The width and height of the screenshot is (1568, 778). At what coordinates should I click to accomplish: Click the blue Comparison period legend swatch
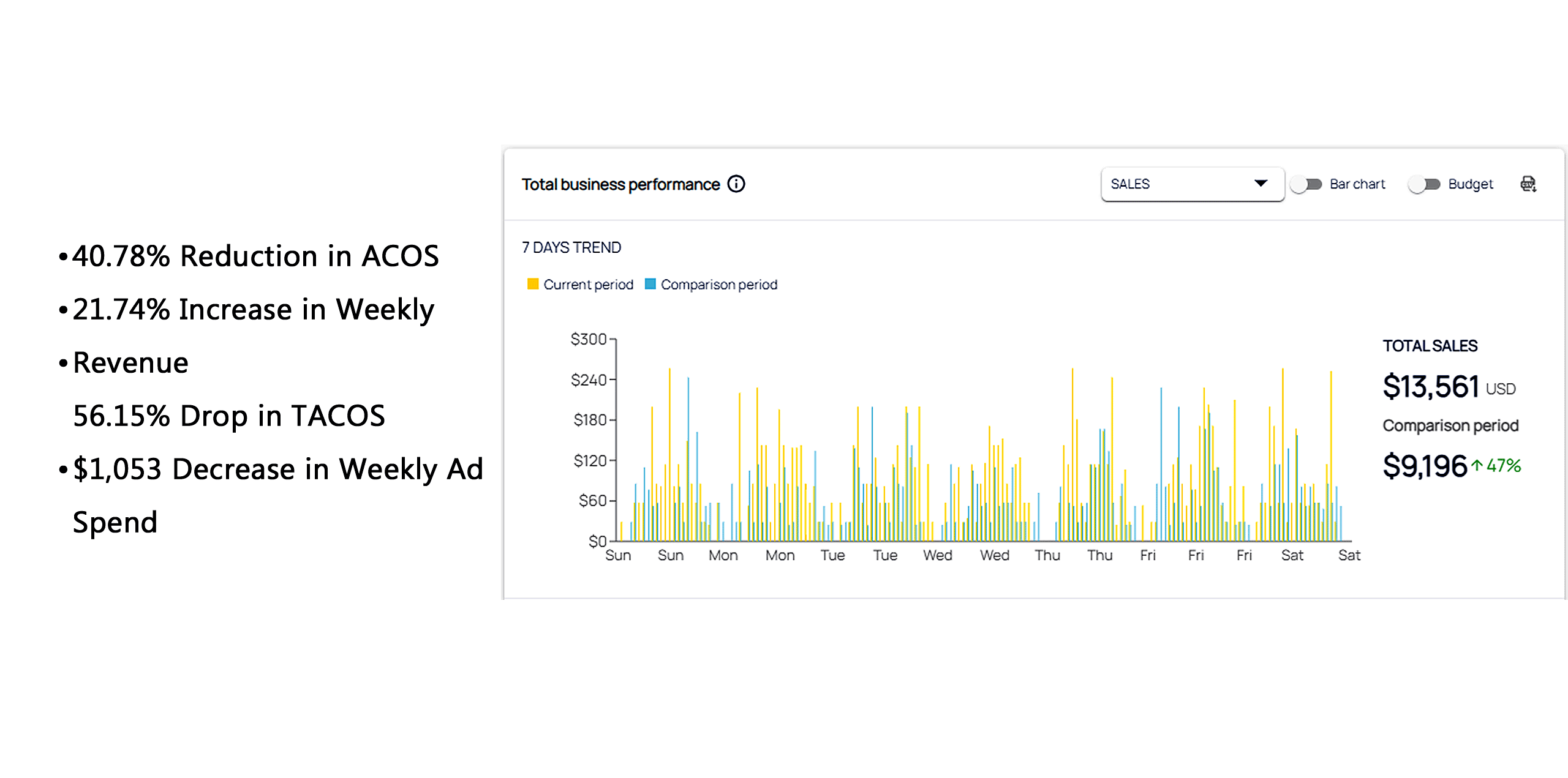coord(650,284)
